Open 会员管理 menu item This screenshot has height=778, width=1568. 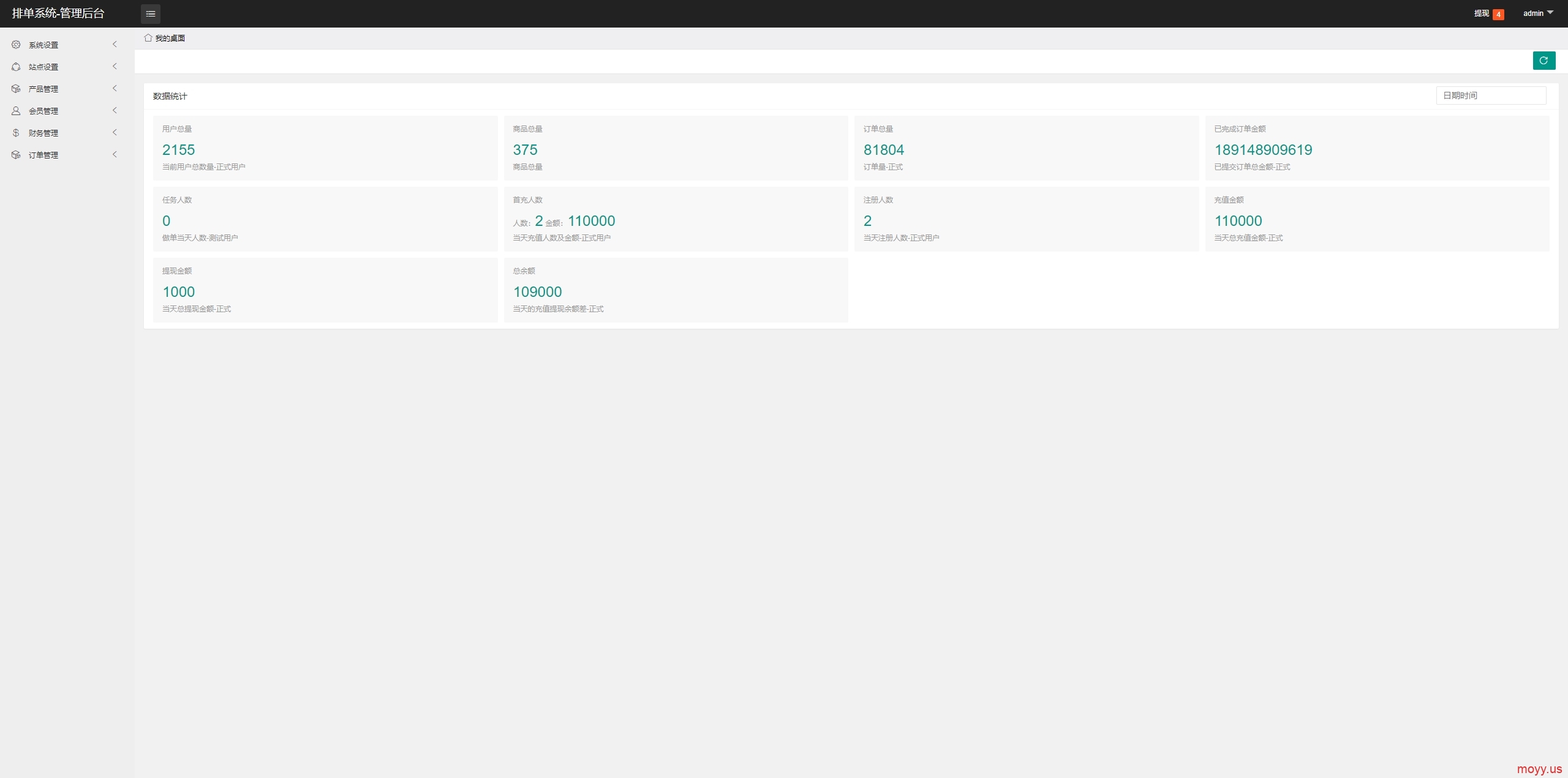[x=66, y=111]
